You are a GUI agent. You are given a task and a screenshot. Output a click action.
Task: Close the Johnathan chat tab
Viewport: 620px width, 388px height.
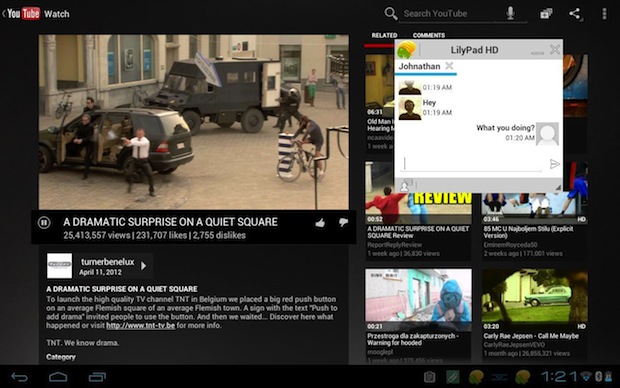449,66
